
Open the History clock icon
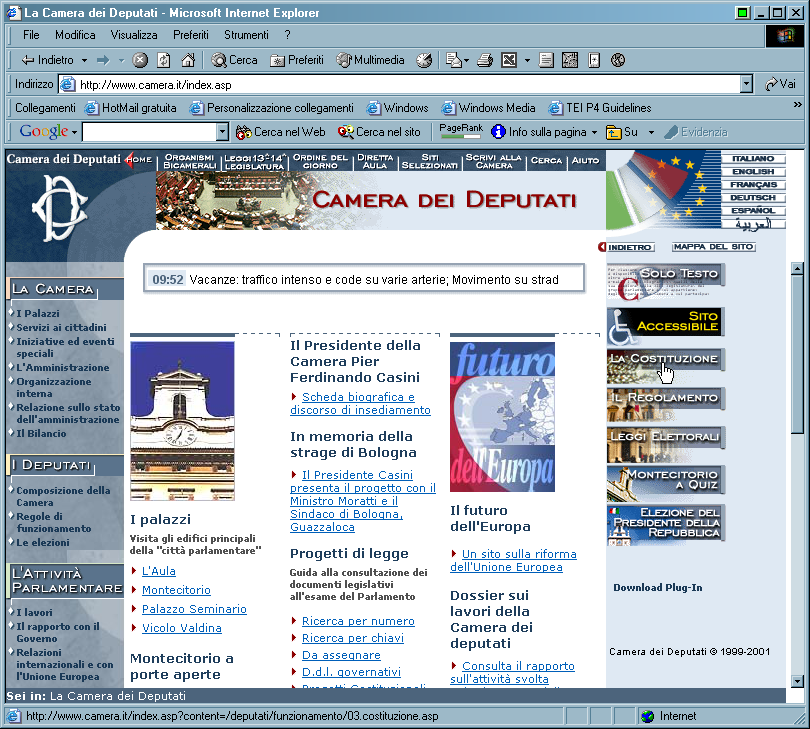click(424, 60)
